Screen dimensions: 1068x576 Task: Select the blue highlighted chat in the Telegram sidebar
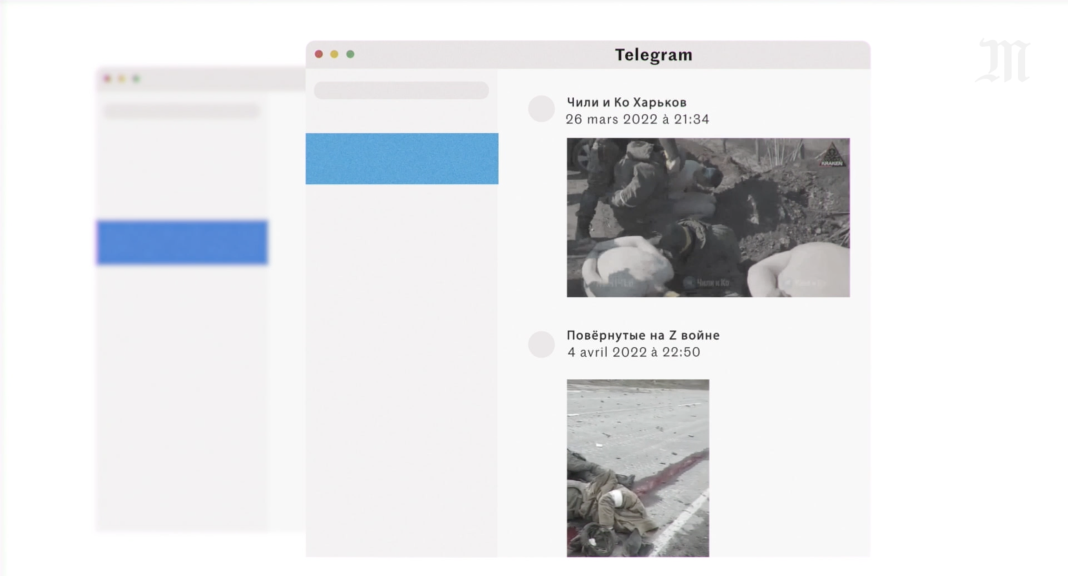click(401, 159)
